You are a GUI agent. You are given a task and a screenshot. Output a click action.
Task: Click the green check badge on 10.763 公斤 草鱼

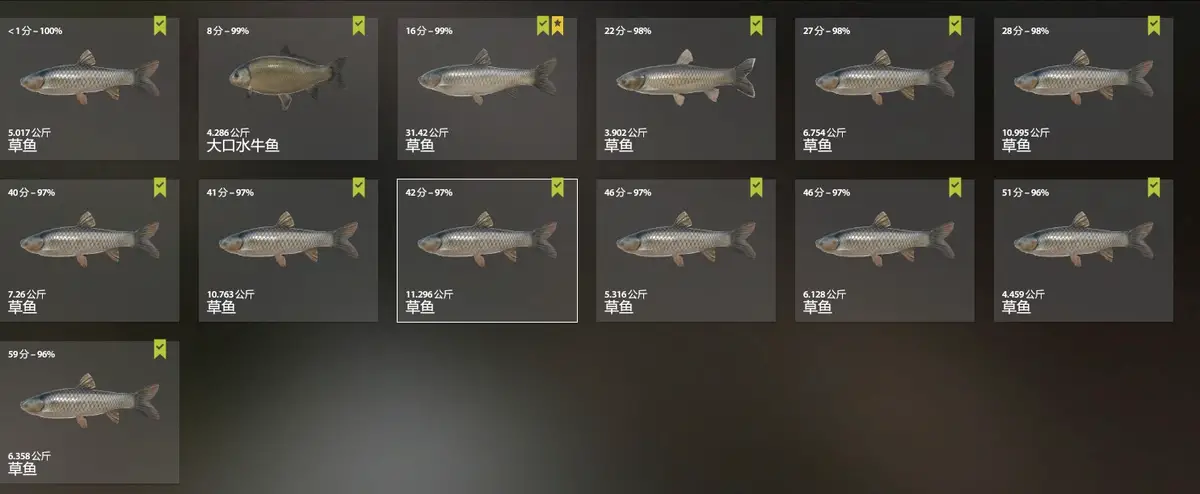[x=358, y=188]
